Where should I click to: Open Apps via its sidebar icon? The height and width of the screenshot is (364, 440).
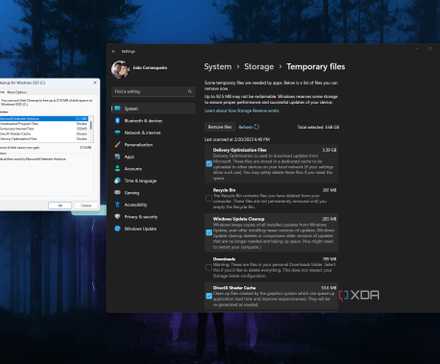(x=117, y=156)
